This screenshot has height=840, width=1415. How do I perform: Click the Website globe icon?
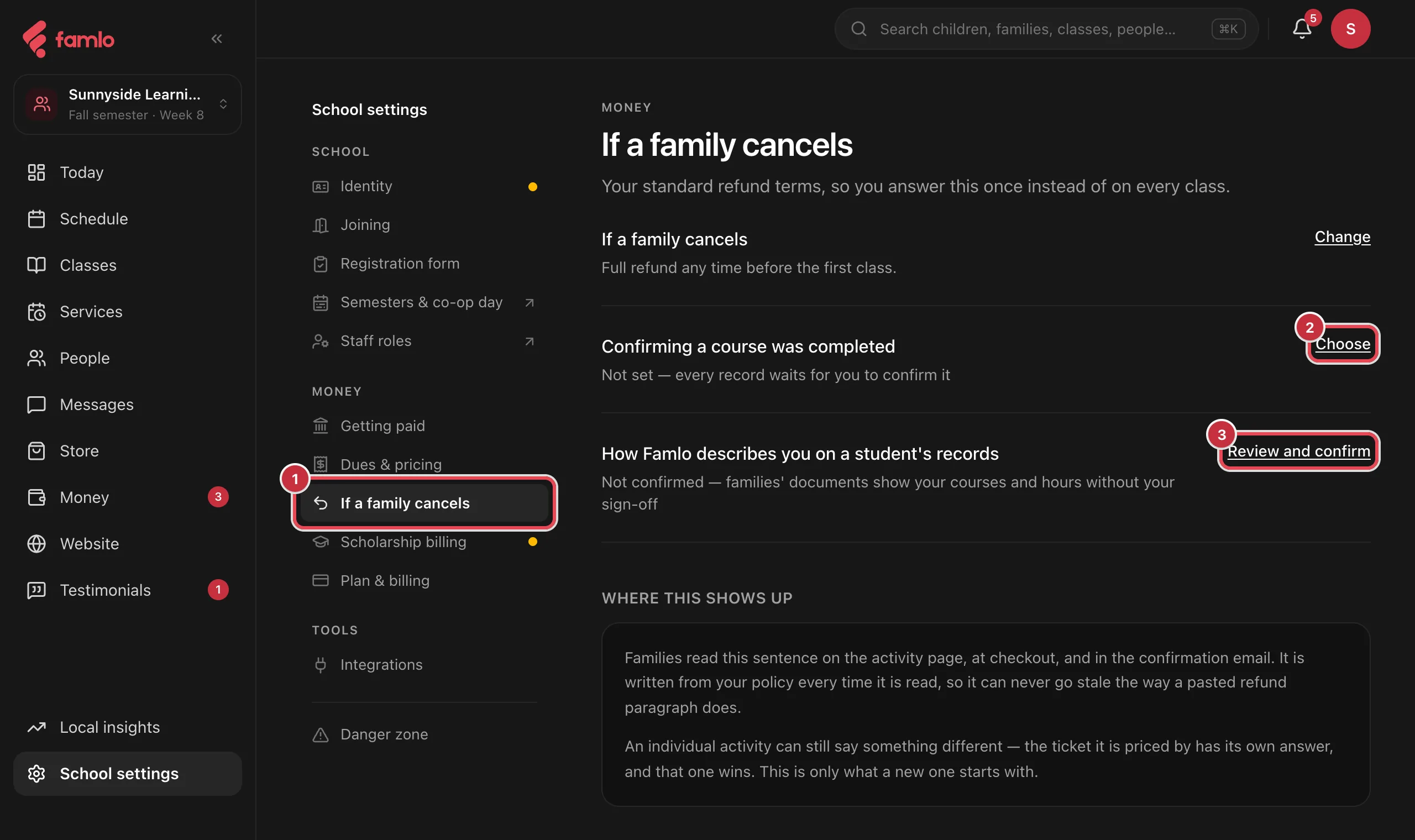36,543
